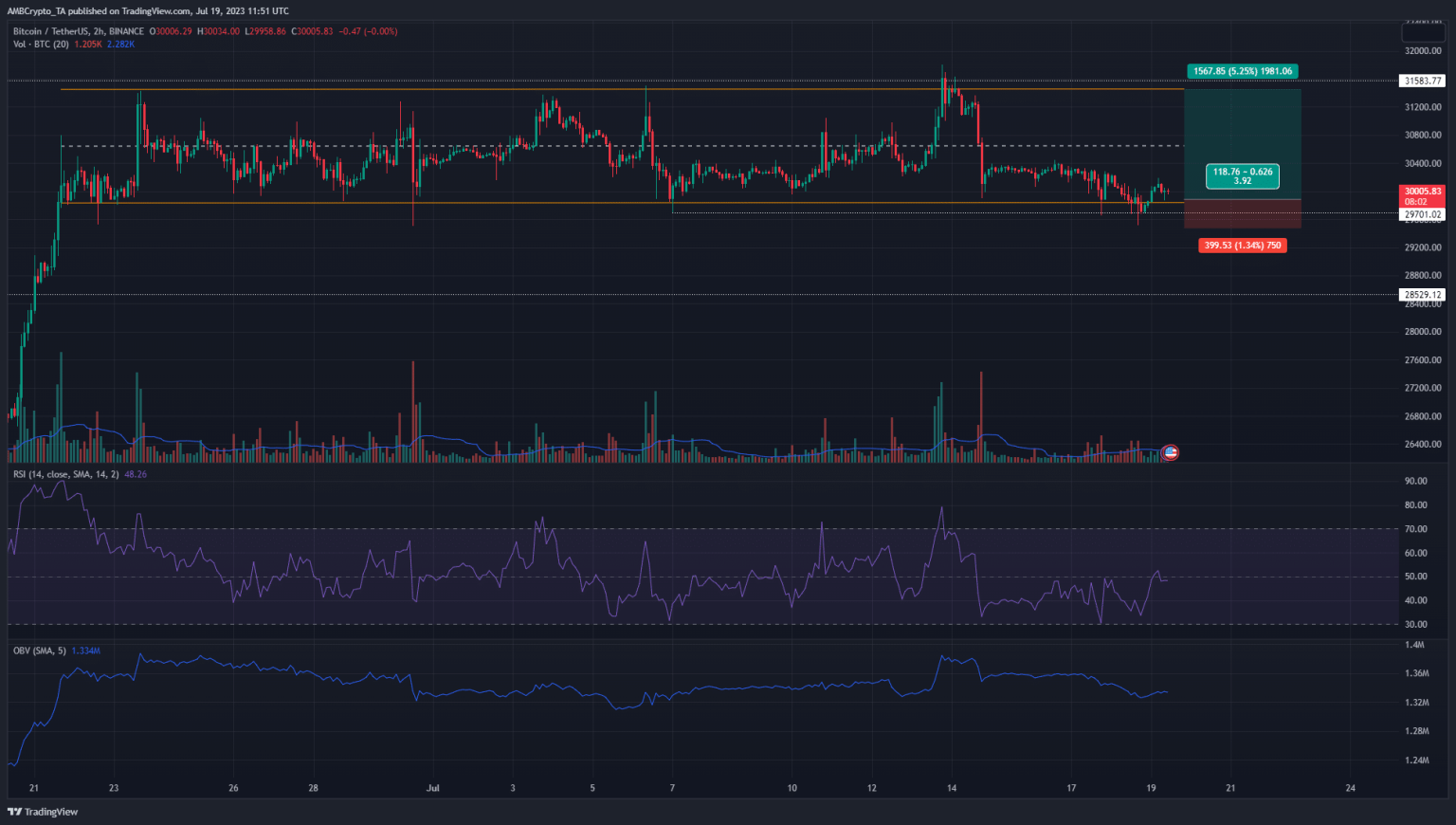Image resolution: width=1456 pixels, height=825 pixels.
Task: Select the circular publisher avatar icon on chart
Action: tap(1170, 452)
